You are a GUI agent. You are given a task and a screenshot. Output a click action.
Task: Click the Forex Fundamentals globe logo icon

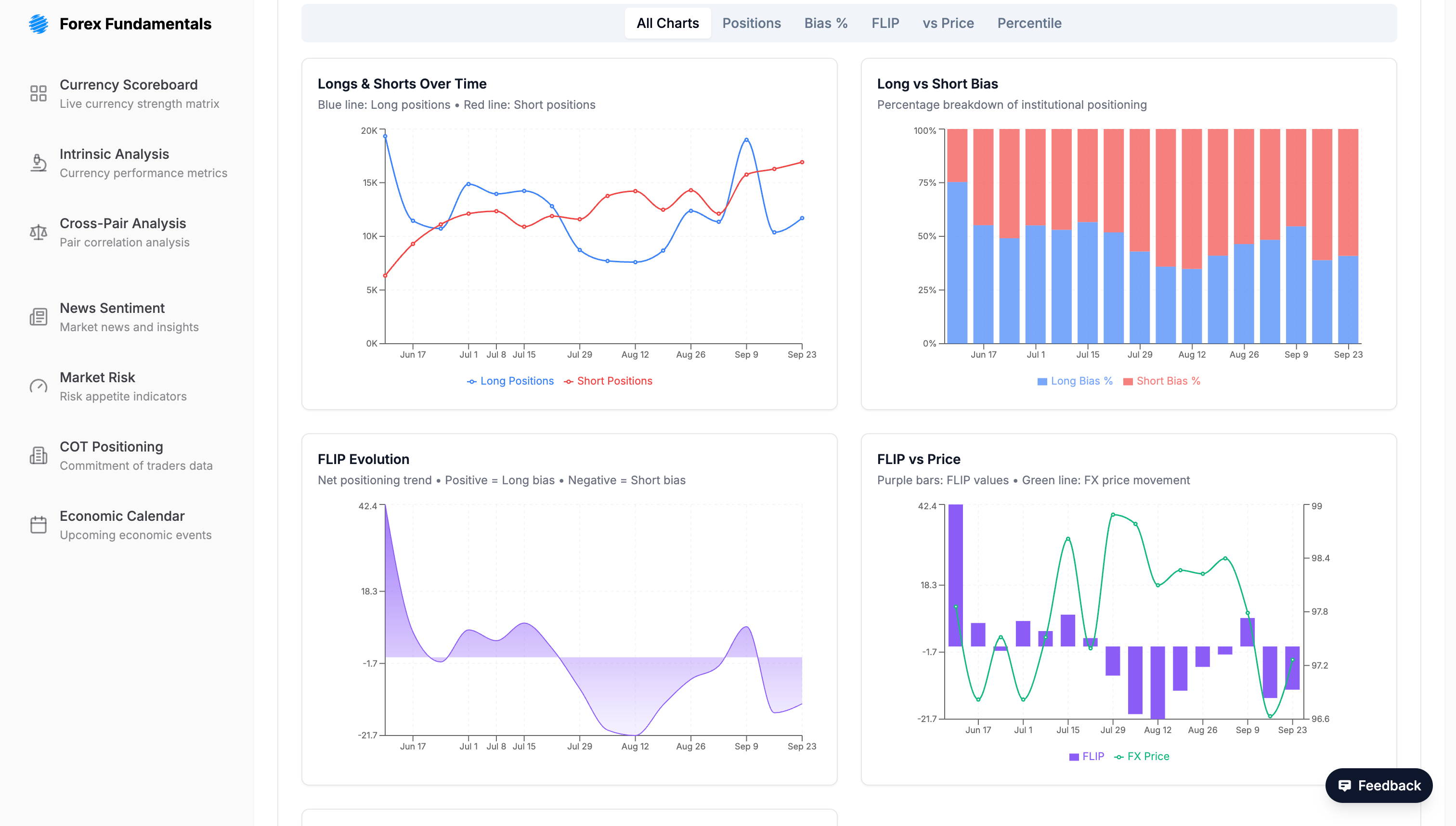pos(39,24)
